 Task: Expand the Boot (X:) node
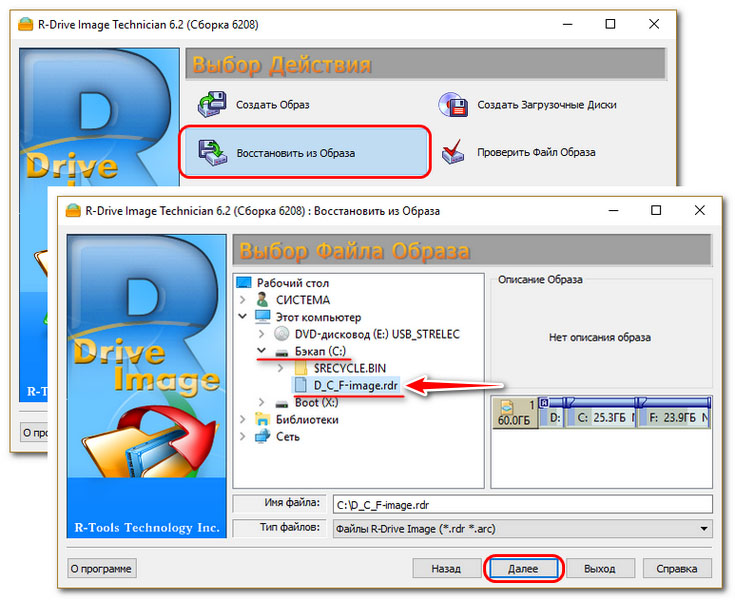click(262, 402)
